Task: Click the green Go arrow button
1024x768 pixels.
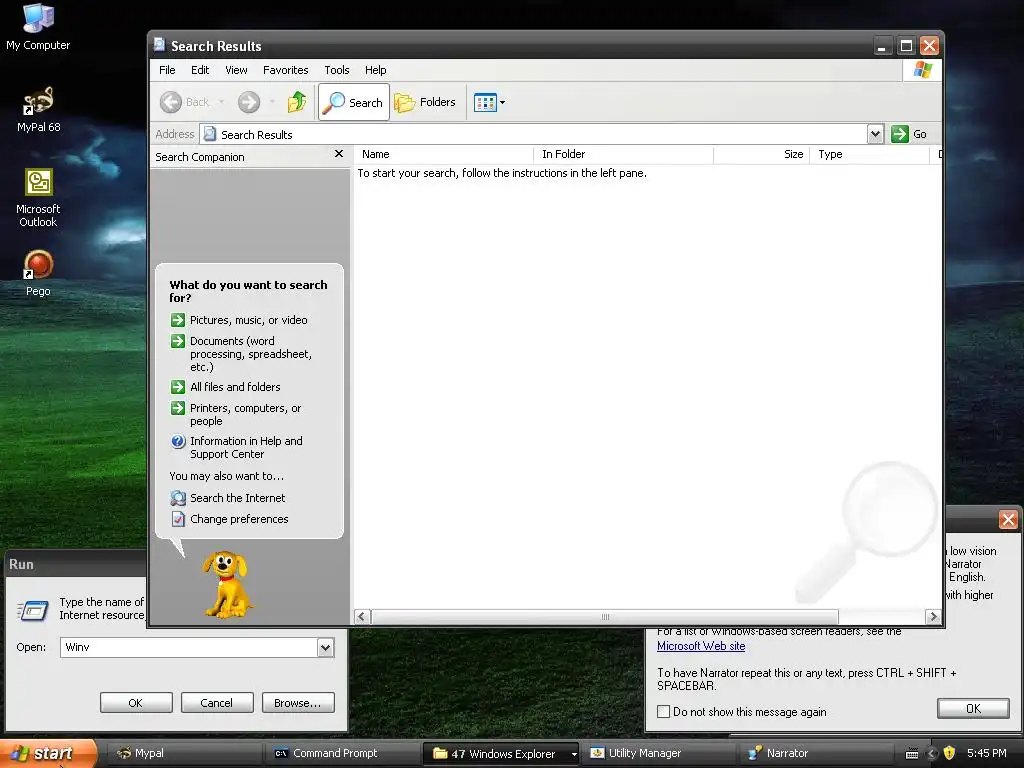Action: (x=900, y=134)
